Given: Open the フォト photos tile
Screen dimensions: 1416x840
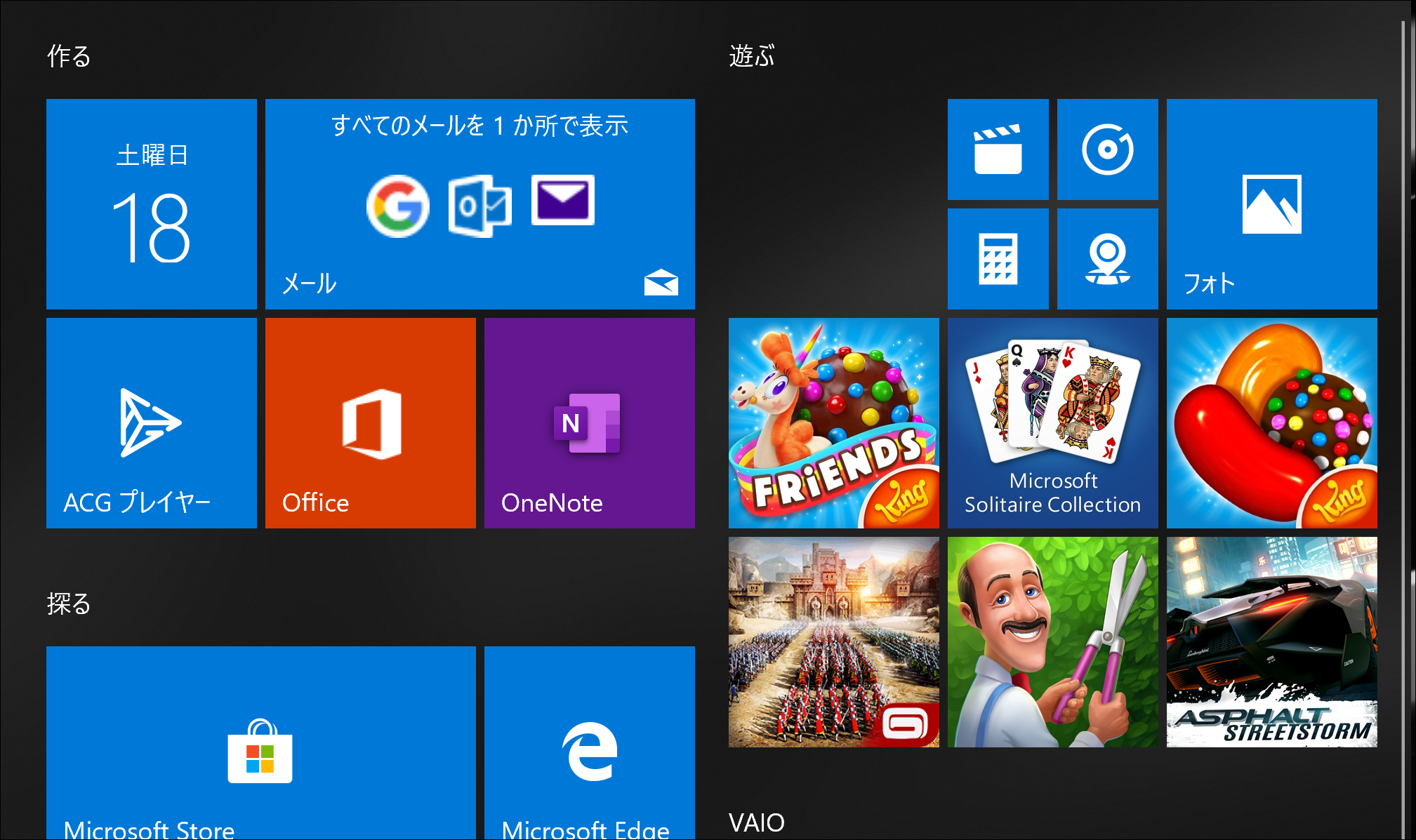Looking at the screenshot, I should [1272, 204].
